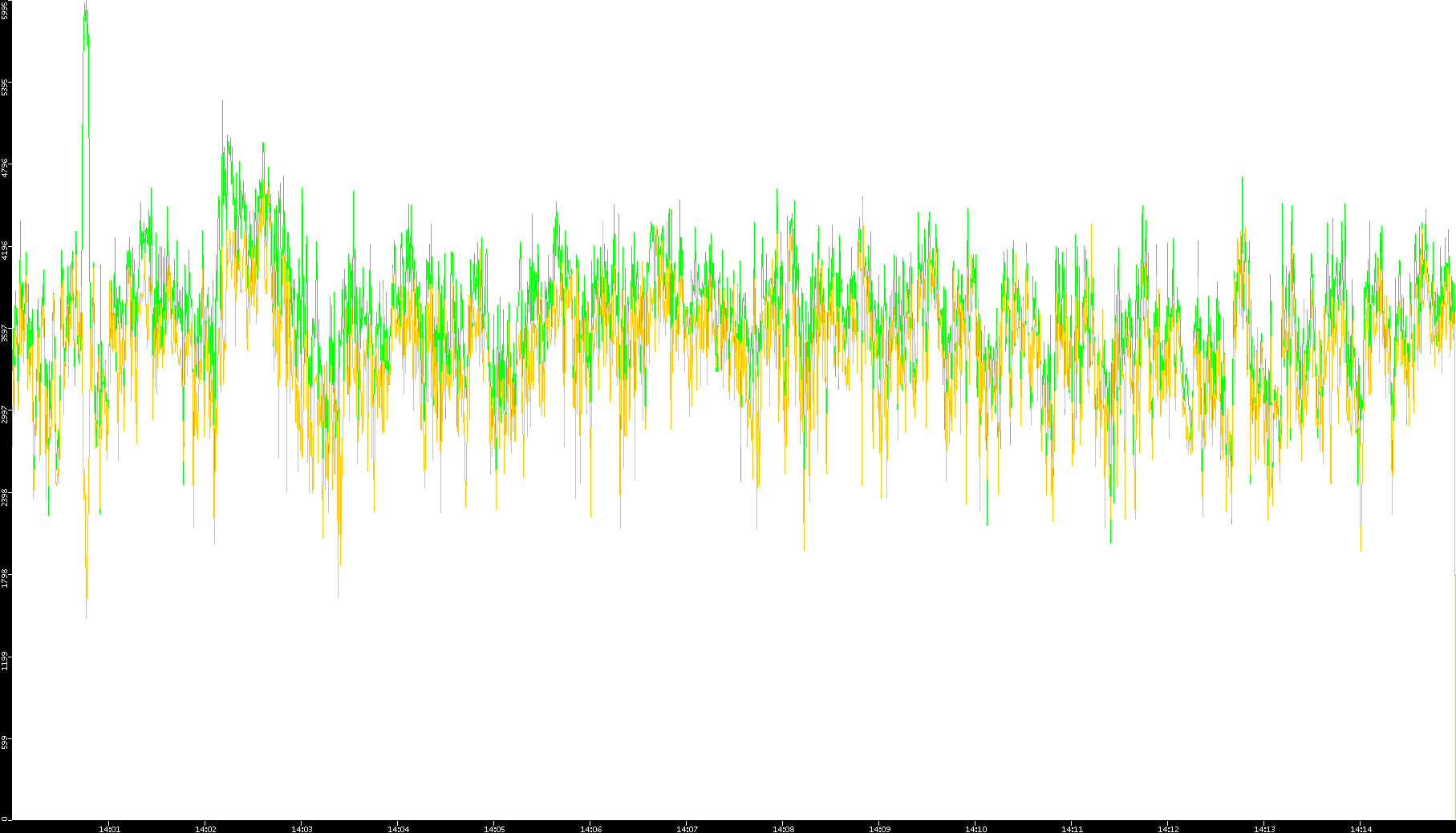Image resolution: width=1456 pixels, height=833 pixels.
Task: Select the 14:08 time marker
Action: 783,828
